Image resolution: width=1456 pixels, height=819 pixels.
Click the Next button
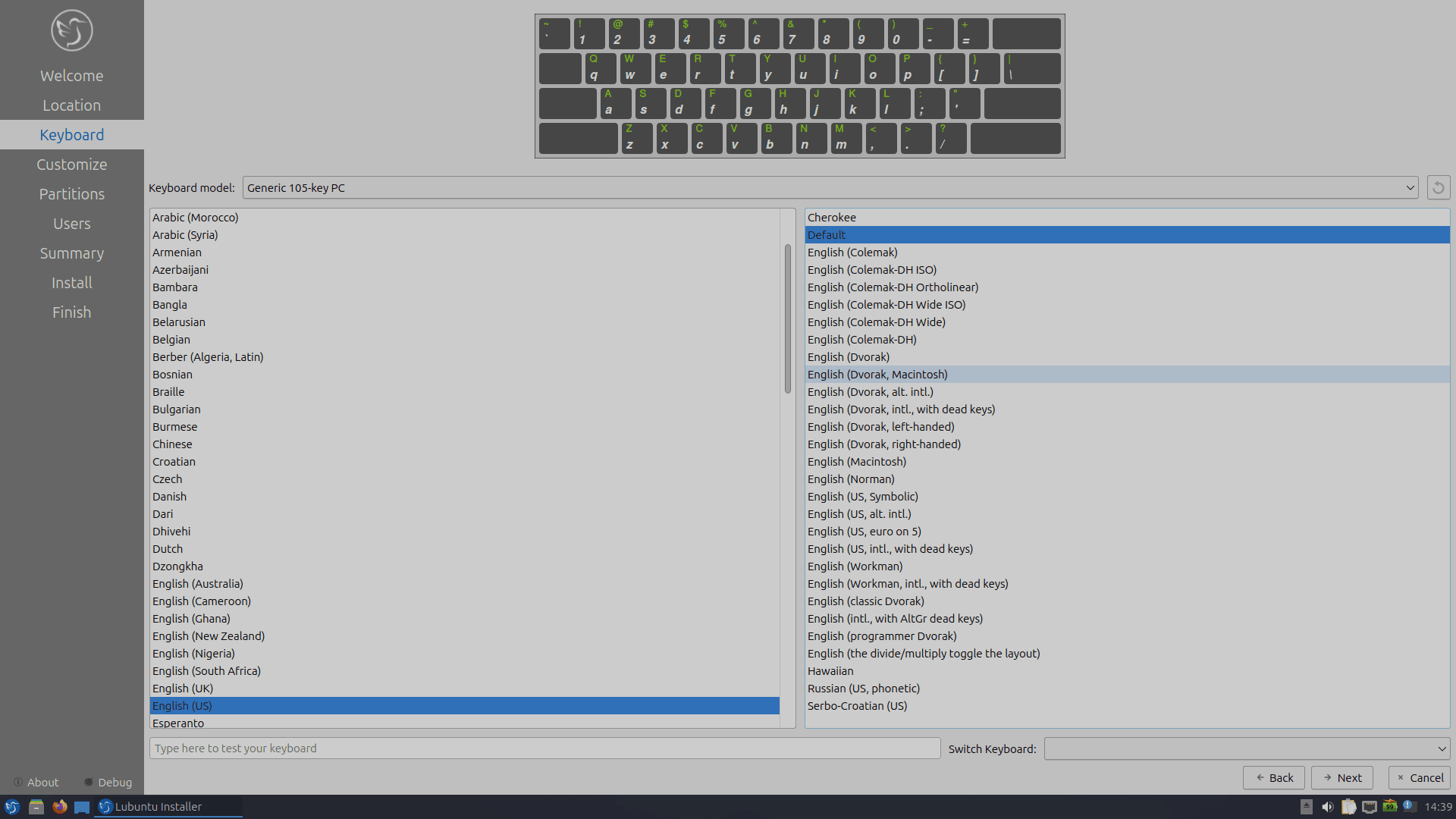[1341, 778]
